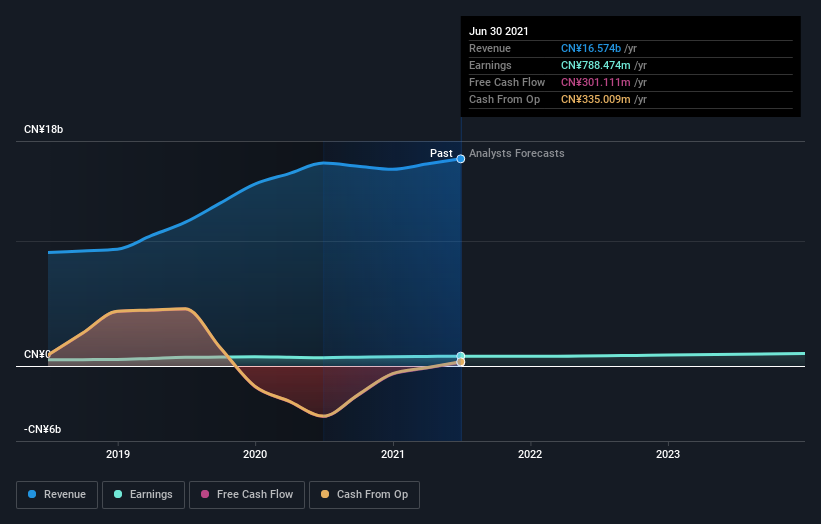This screenshot has width=821, height=524.
Task: Click the pink Free Cash Flow dot
Action: coord(205,494)
